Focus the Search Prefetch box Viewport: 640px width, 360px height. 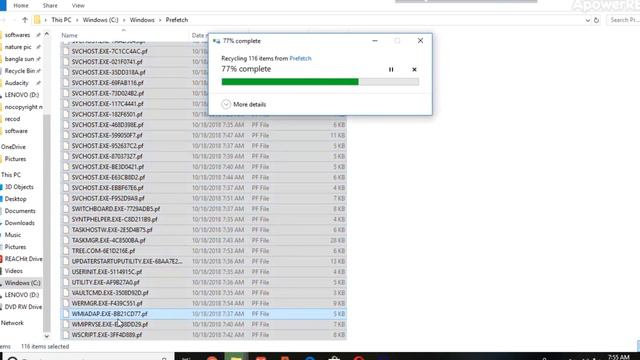coord(623,20)
